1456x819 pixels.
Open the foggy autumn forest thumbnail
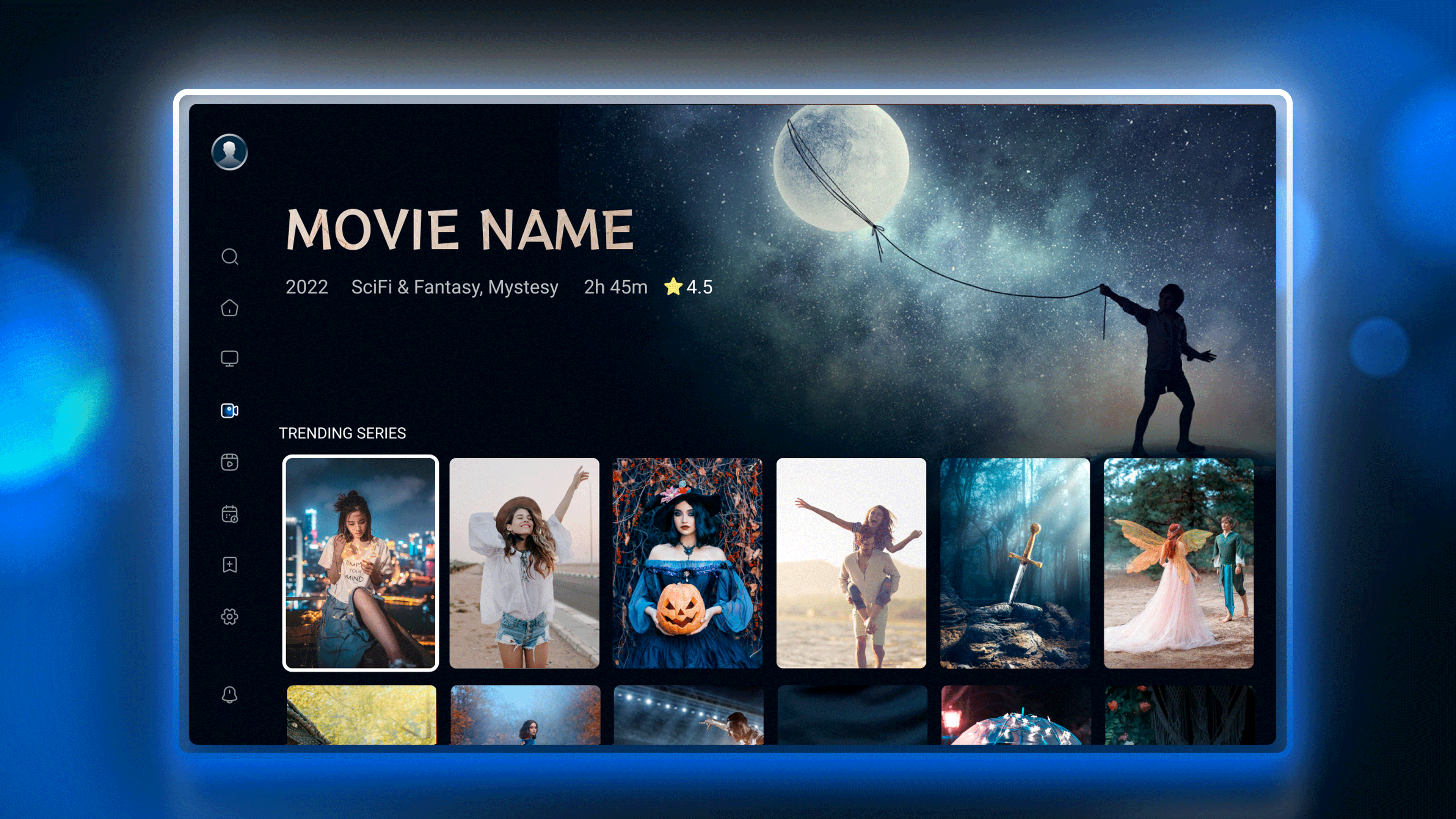[525, 714]
